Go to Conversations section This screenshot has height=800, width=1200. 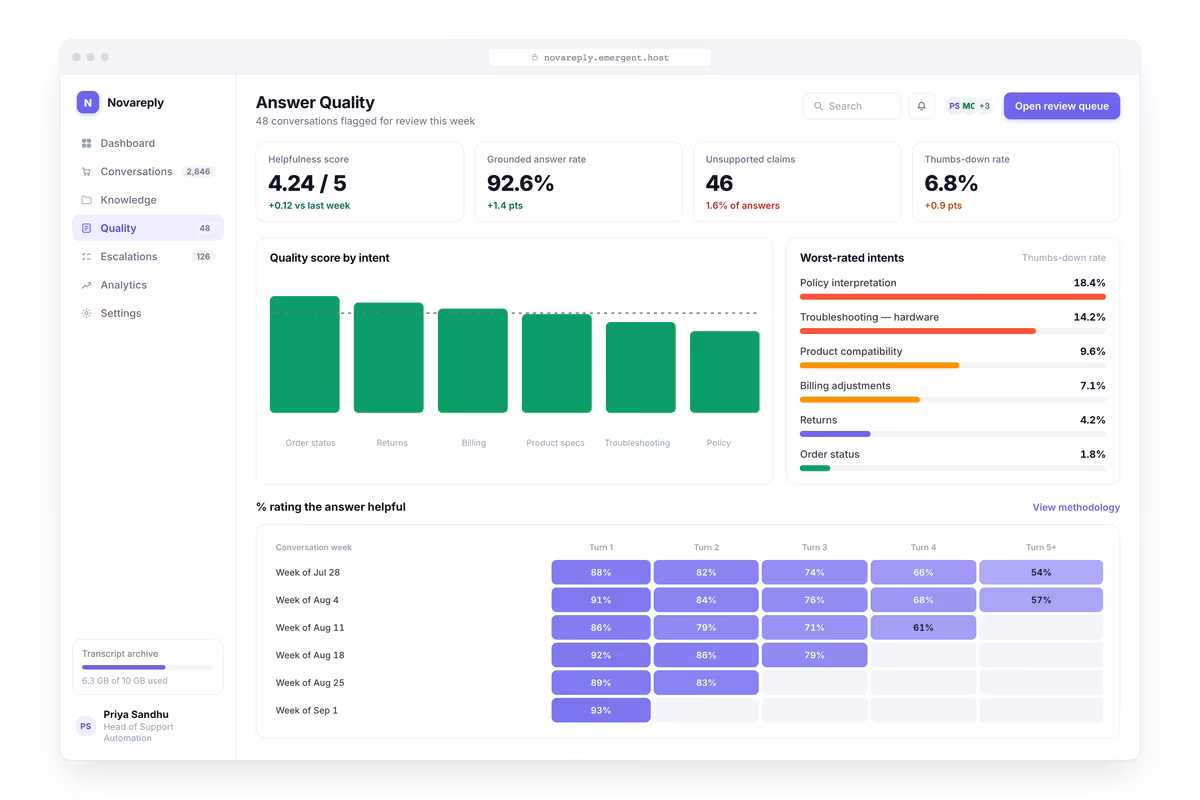tap(148, 172)
